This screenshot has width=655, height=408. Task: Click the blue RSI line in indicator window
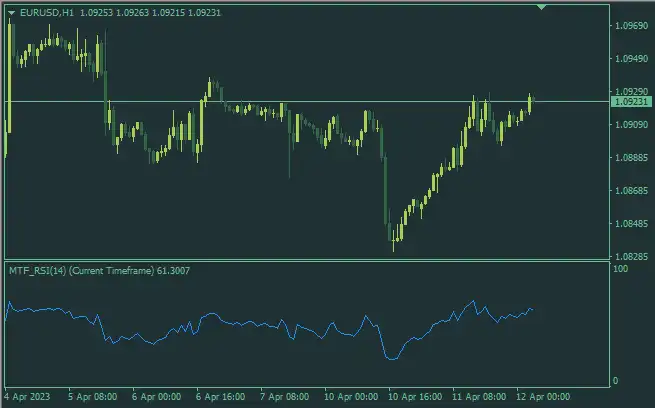267,324
